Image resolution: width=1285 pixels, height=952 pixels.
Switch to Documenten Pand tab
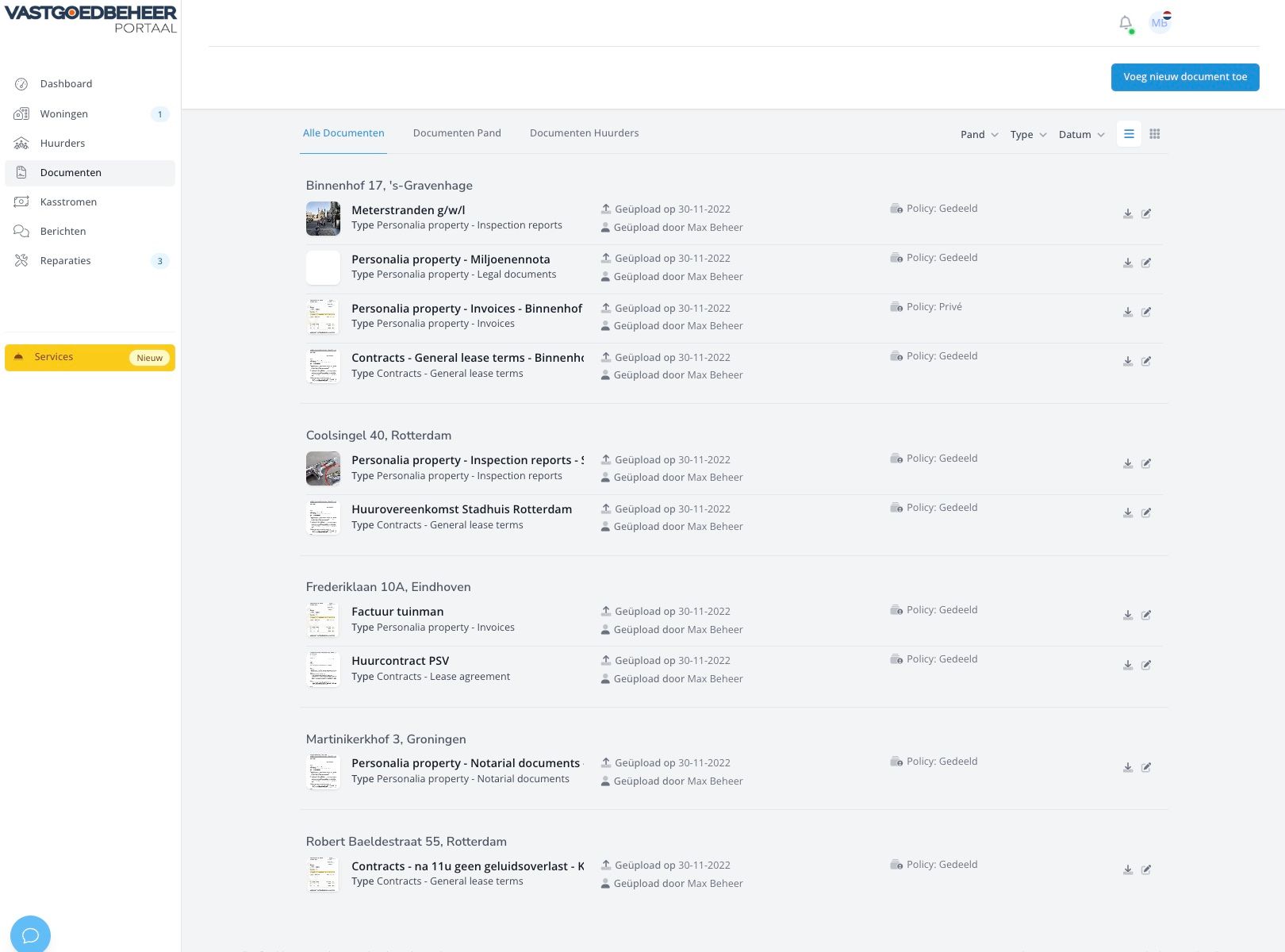(x=457, y=133)
